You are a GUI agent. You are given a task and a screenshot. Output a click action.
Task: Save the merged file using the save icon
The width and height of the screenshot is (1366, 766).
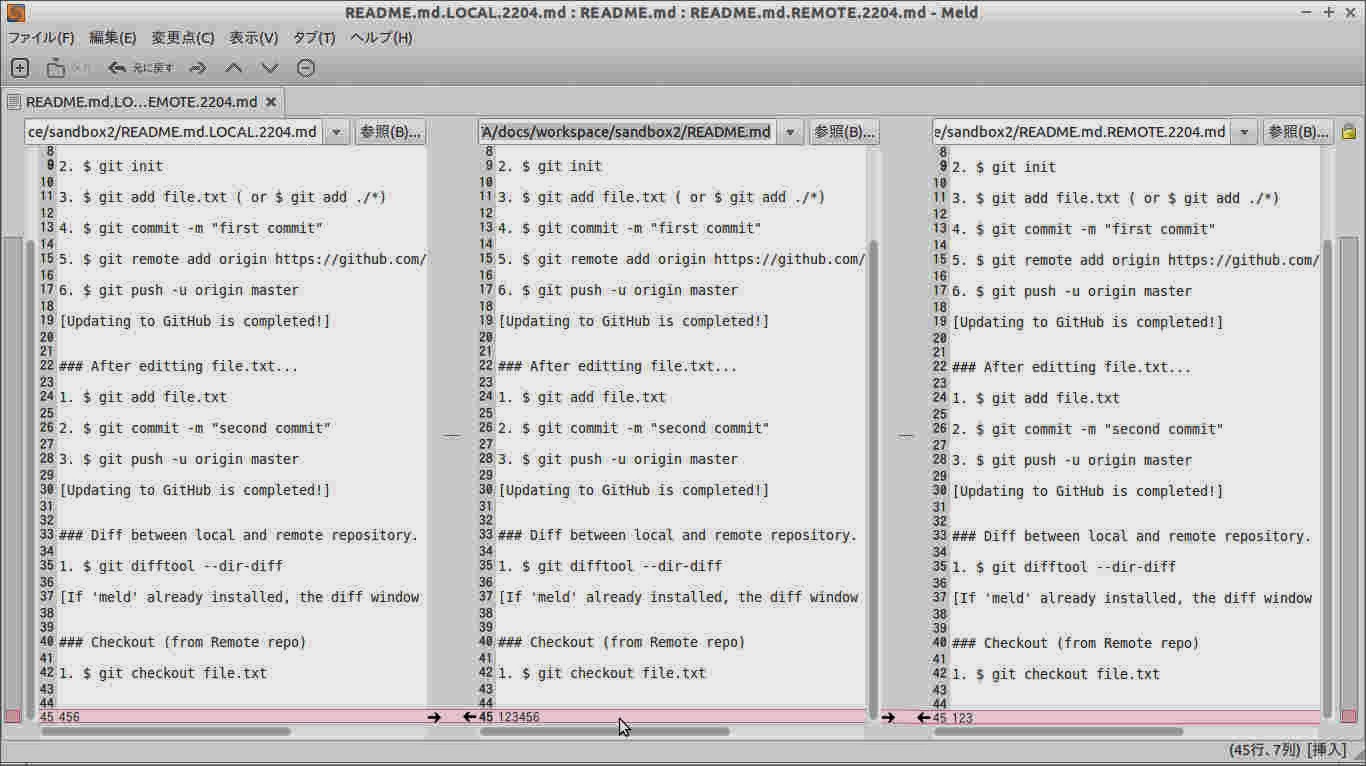[x=55, y=67]
